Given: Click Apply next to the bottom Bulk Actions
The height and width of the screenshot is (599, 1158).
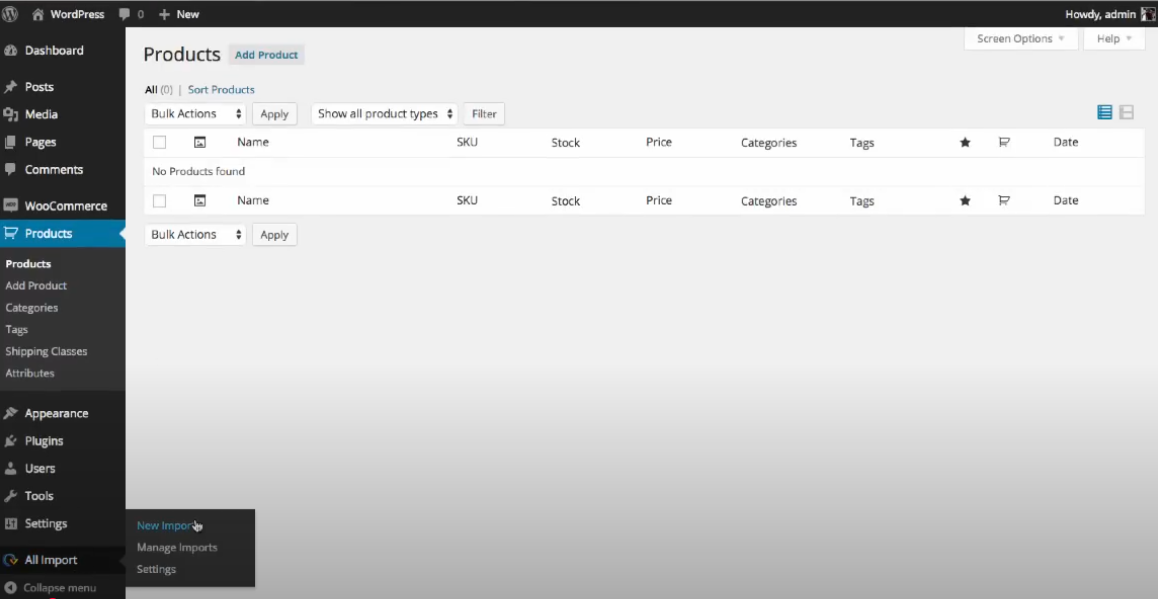Looking at the screenshot, I should [275, 235].
